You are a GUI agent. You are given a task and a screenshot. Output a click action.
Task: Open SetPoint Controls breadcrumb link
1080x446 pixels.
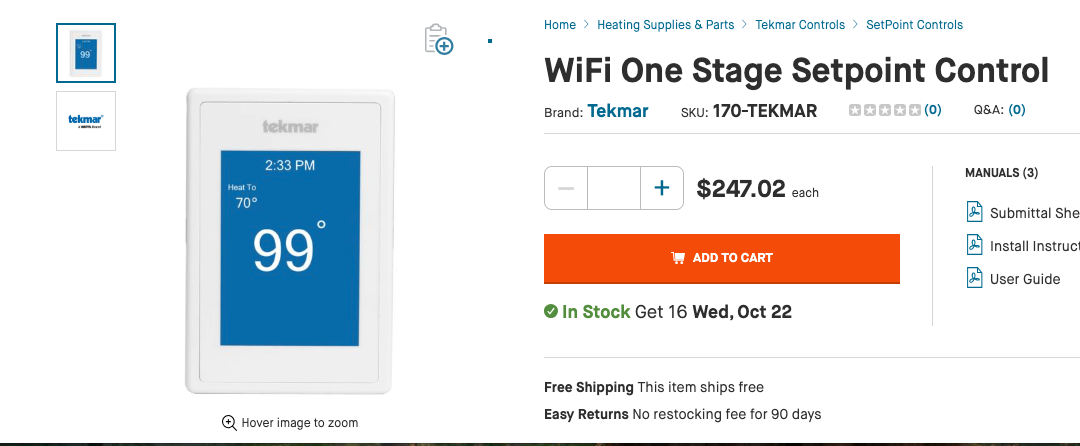coord(914,25)
